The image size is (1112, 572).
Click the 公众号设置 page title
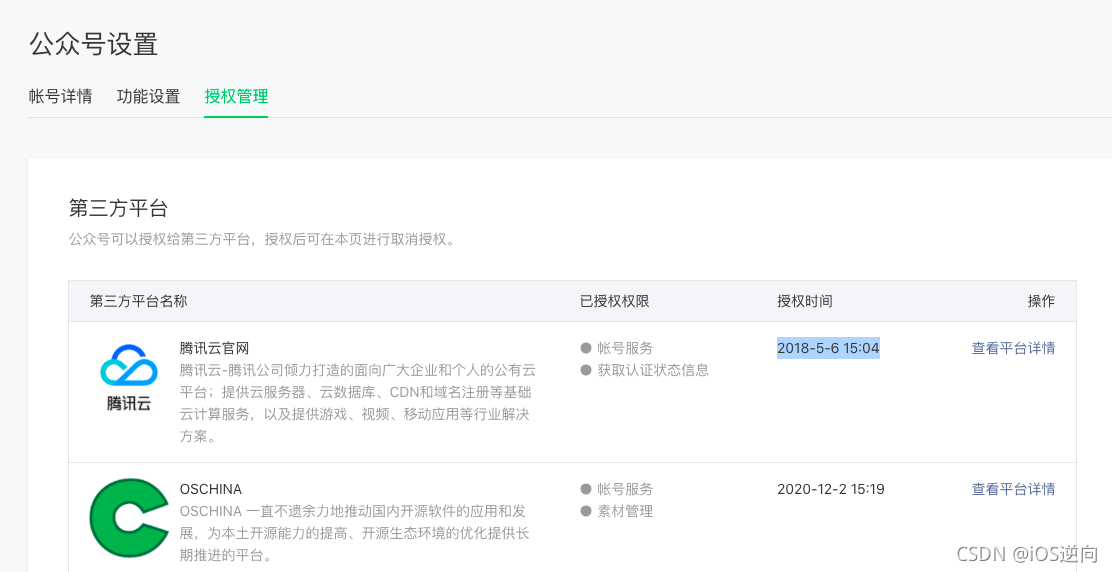[x=93, y=44]
